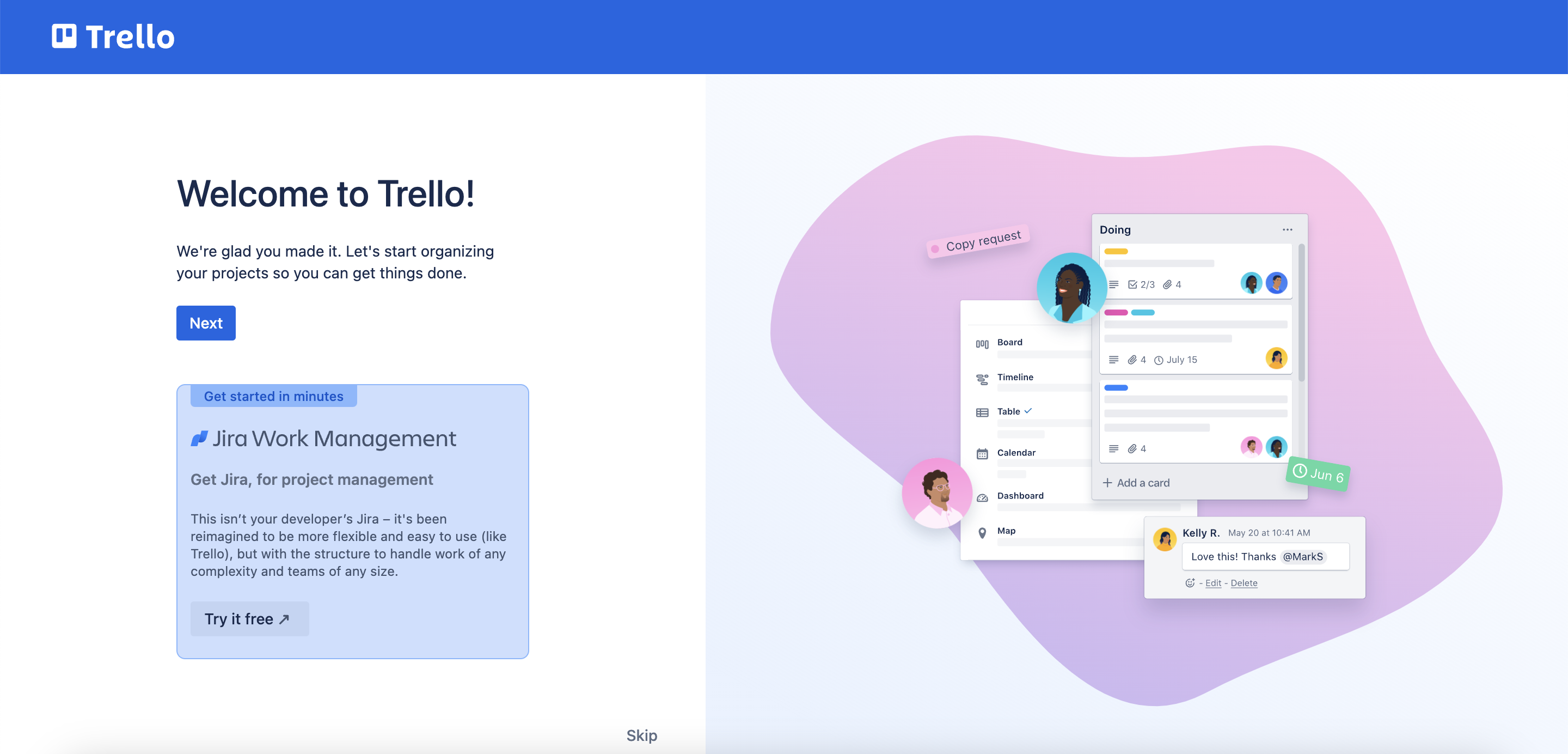Click Skip to bypass onboarding
Image resolution: width=1568 pixels, height=754 pixels.
pyautogui.click(x=641, y=735)
